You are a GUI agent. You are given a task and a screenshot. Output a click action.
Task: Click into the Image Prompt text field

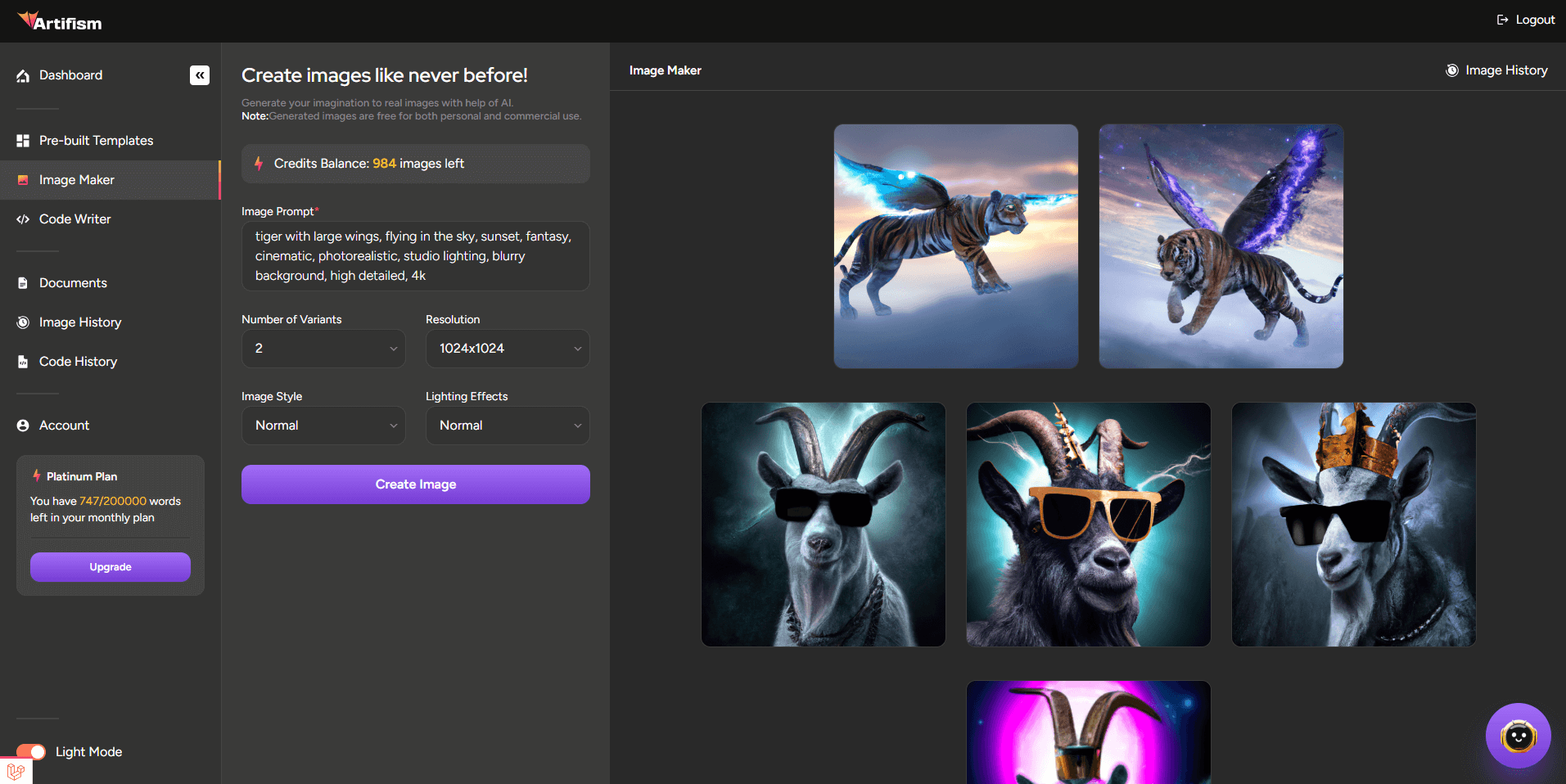pos(416,256)
